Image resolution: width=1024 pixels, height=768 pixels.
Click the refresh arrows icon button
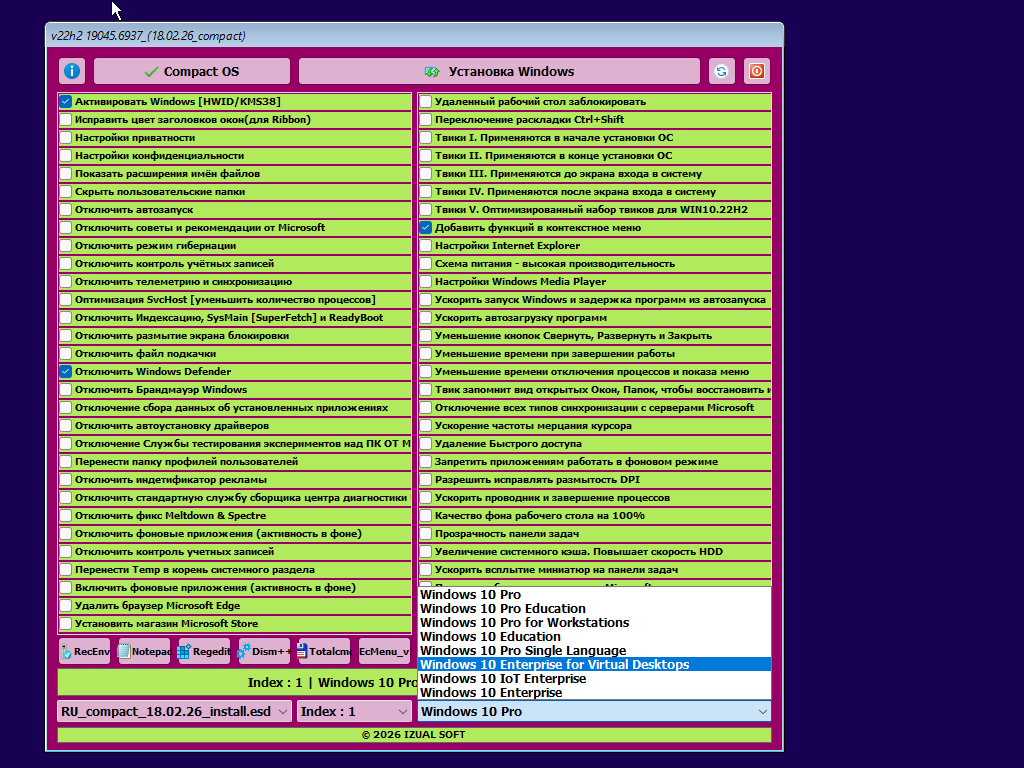click(721, 72)
